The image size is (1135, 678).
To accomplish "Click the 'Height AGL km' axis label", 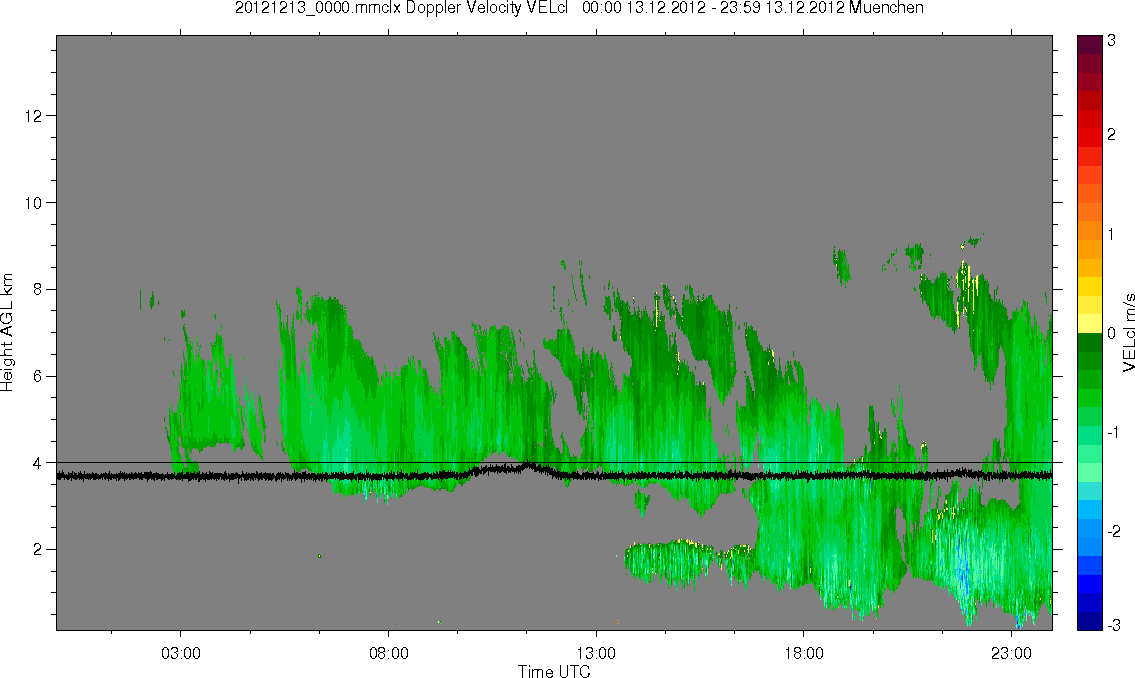I will click(x=7, y=333).
